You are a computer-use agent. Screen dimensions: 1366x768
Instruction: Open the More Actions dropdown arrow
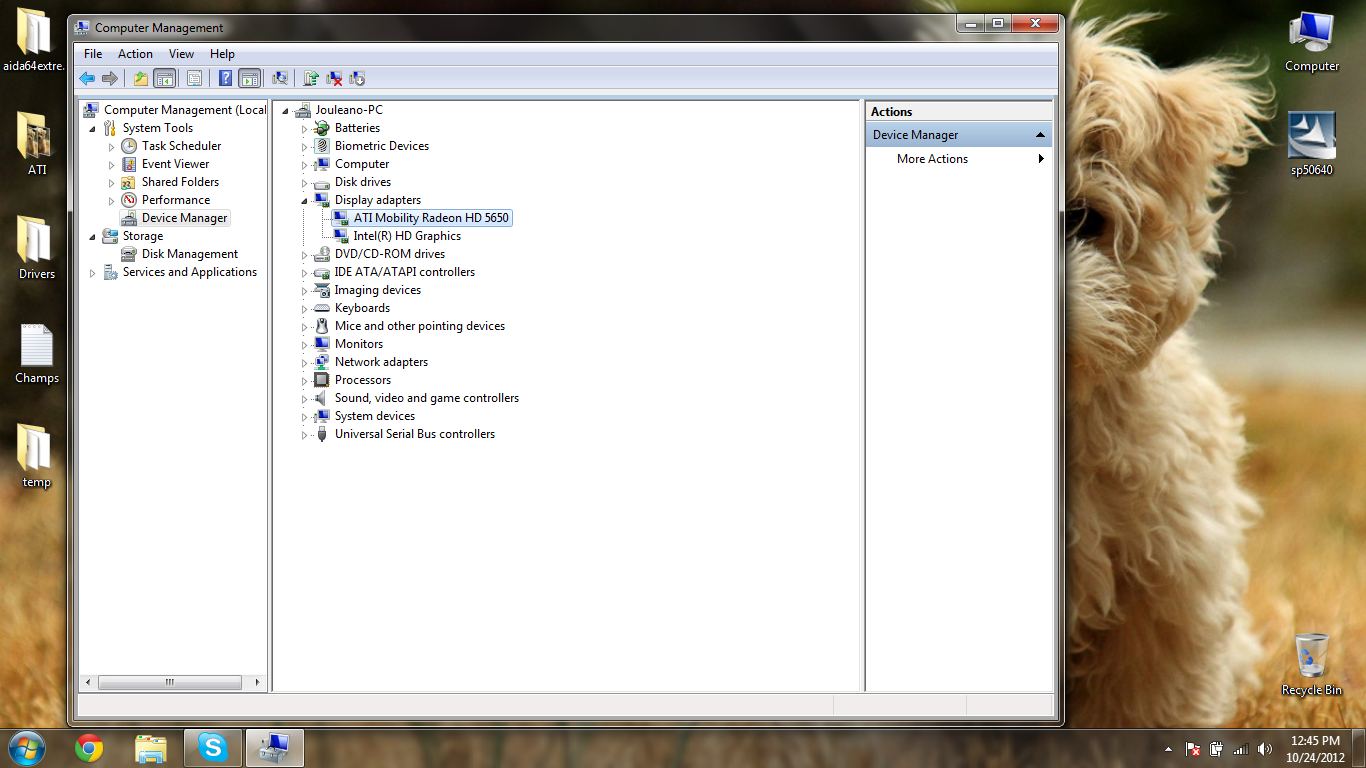click(x=1040, y=158)
